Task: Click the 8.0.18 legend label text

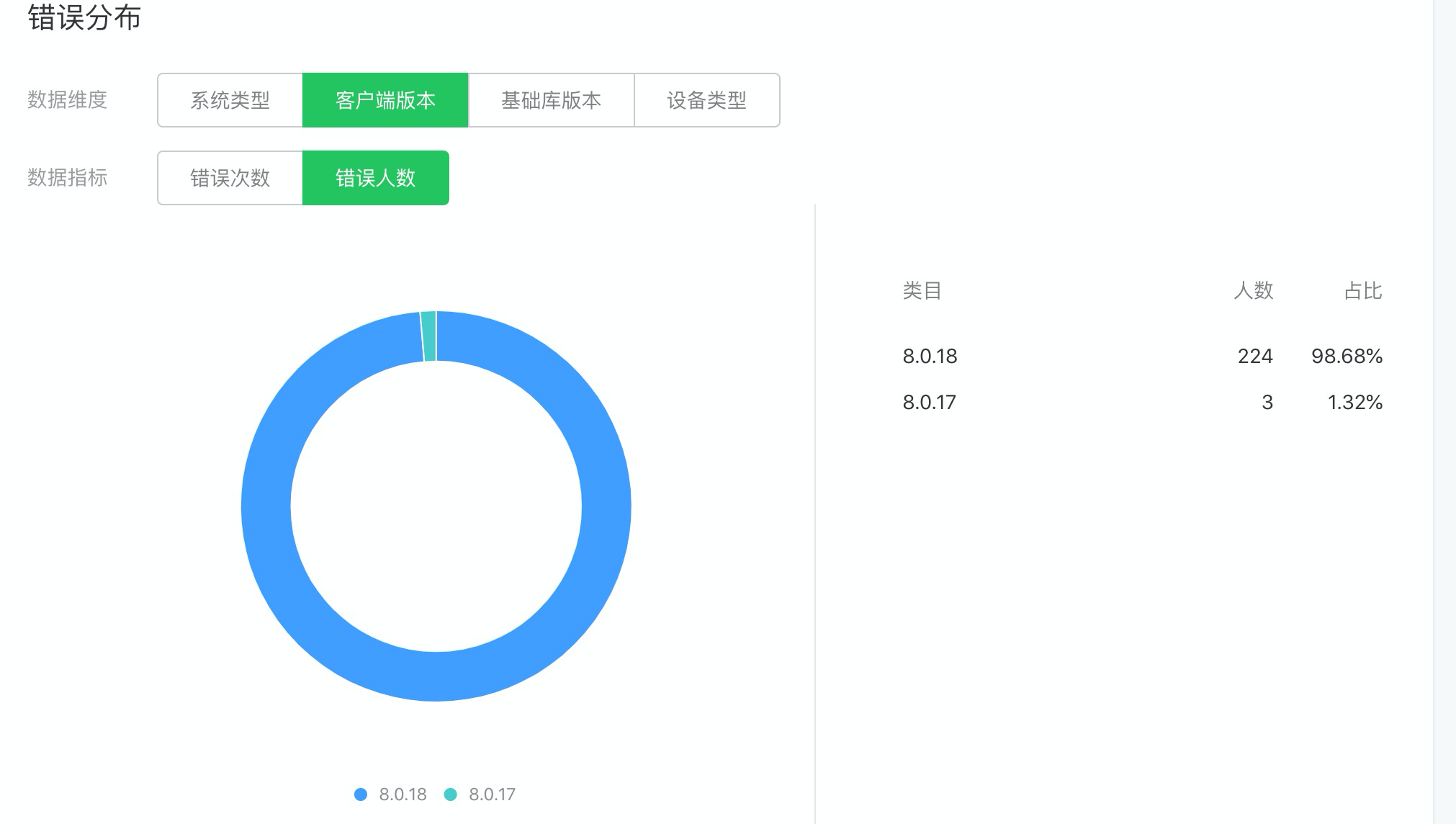Action: coord(403,794)
